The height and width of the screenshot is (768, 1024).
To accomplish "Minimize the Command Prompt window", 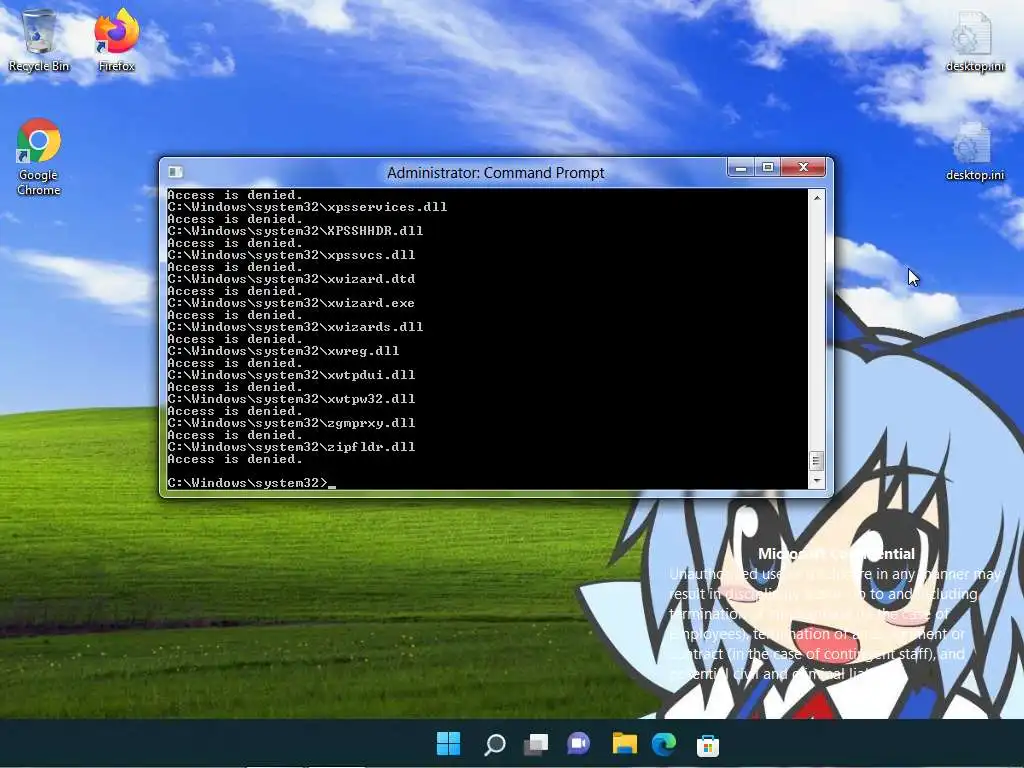I will (741, 168).
